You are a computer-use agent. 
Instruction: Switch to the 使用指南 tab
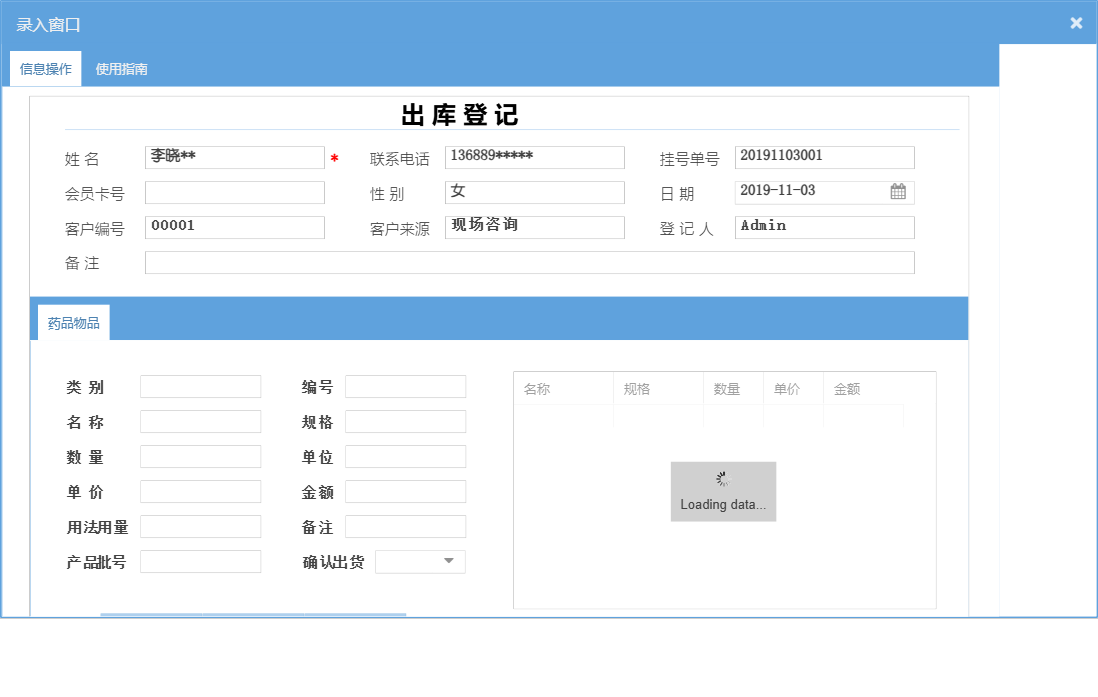120,69
